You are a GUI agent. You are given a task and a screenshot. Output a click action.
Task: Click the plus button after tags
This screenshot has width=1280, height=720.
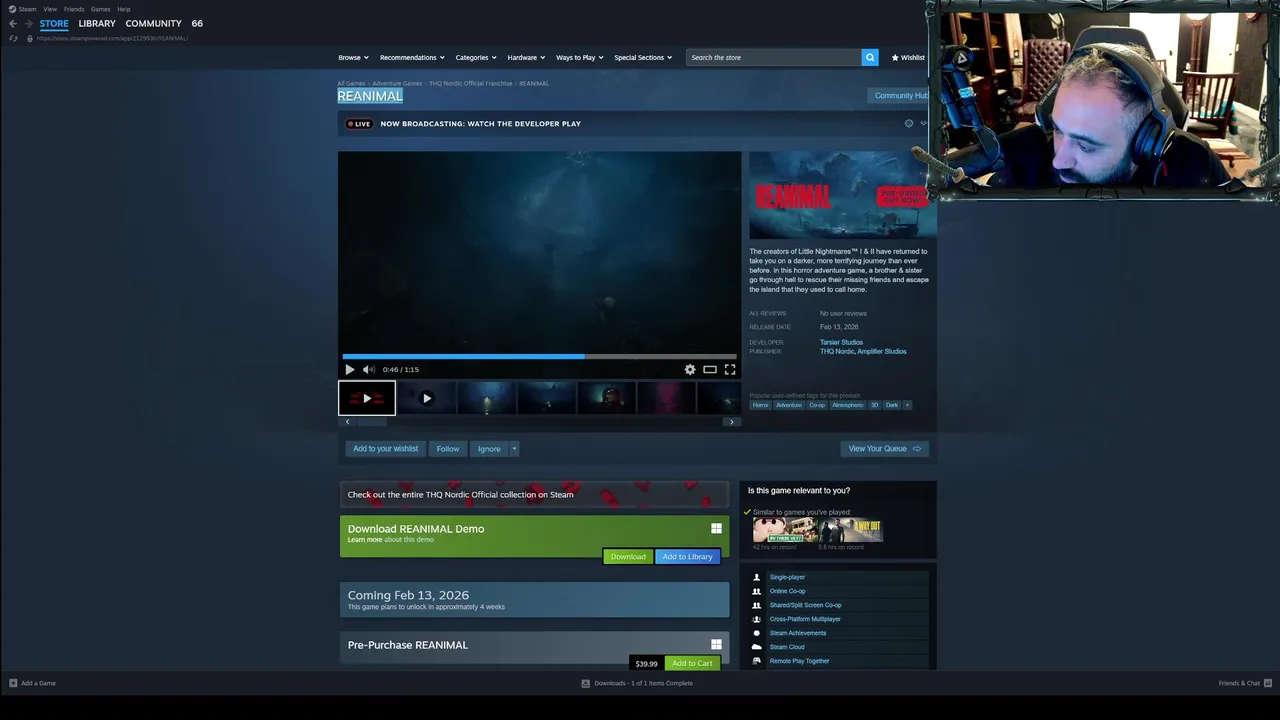[x=907, y=405]
